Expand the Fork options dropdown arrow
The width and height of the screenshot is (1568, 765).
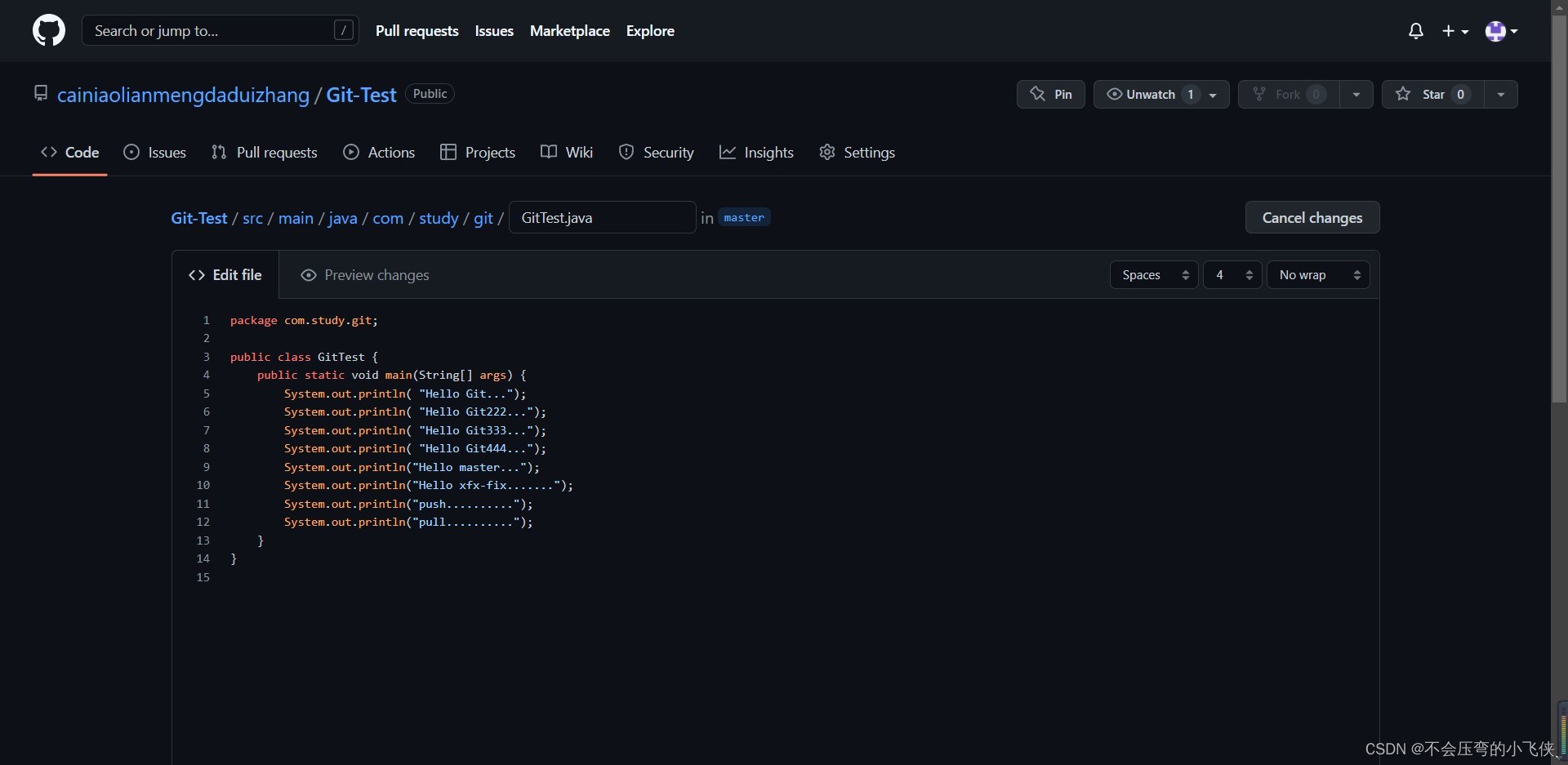1356,94
